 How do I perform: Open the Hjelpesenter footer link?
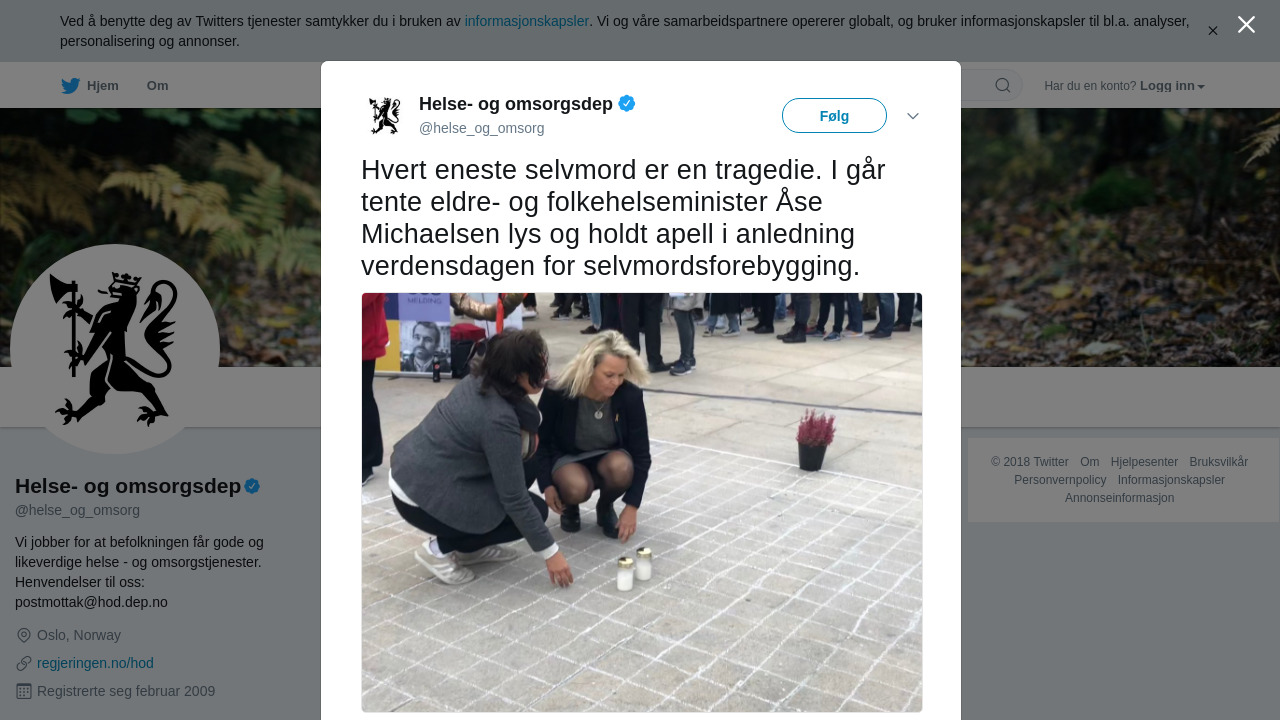pyautogui.click(x=1144, y=462)
